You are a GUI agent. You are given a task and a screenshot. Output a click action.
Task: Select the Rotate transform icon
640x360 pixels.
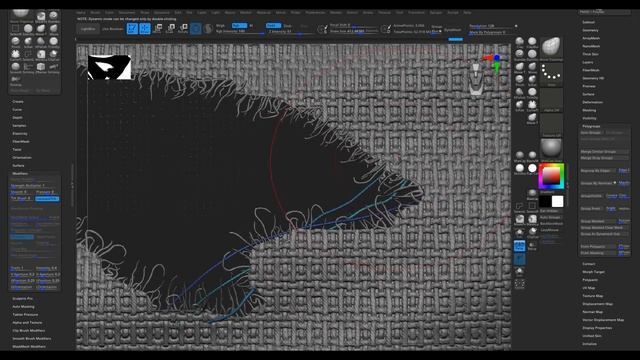coord(183,28)
